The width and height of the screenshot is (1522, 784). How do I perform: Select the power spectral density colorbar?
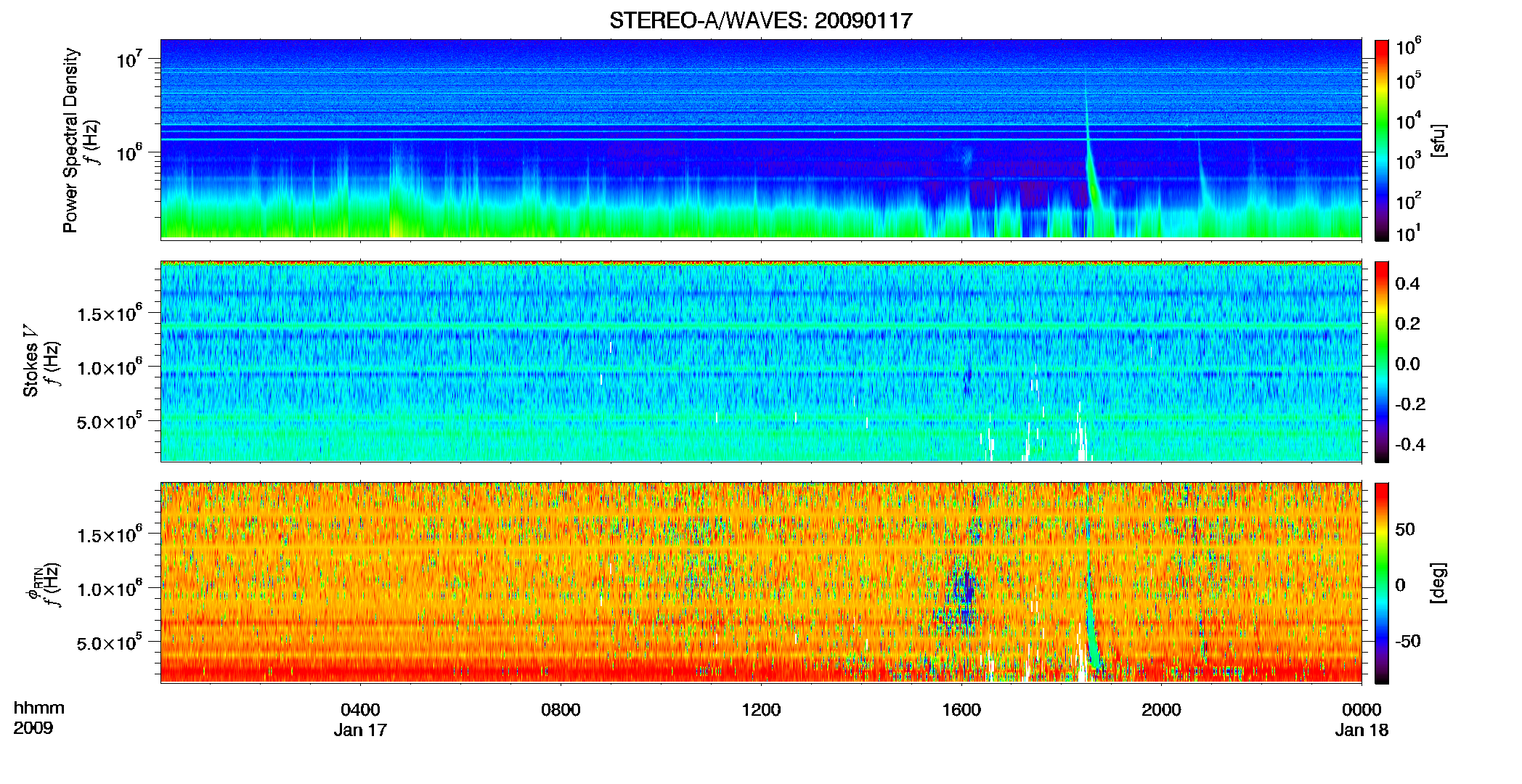[x=1382, y=140]
